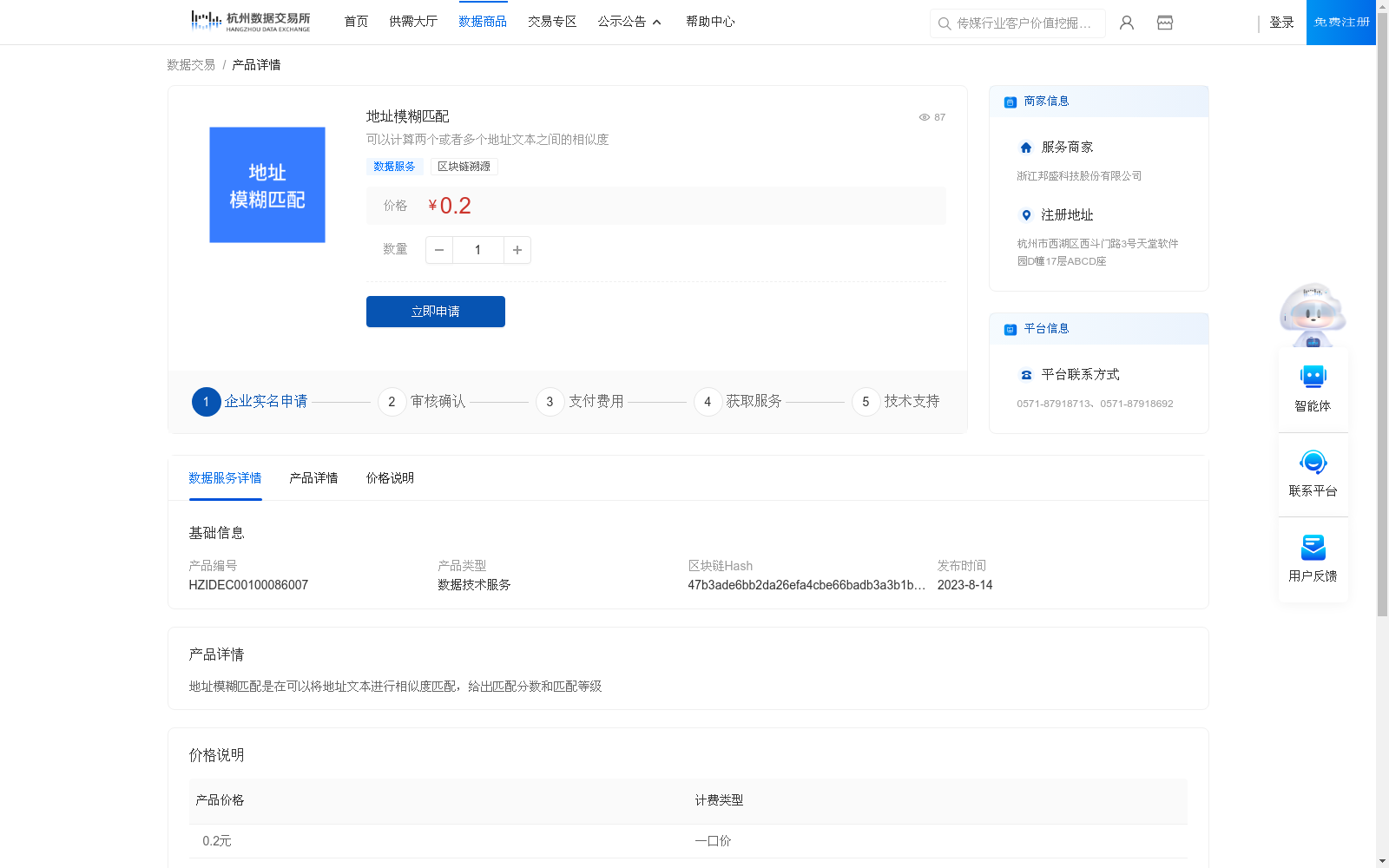Image resolution: width=1389 pixels, height=868 pixels.
Task: Go back via 数据交易 breadcrumb
Action: [x=191, y=65]
